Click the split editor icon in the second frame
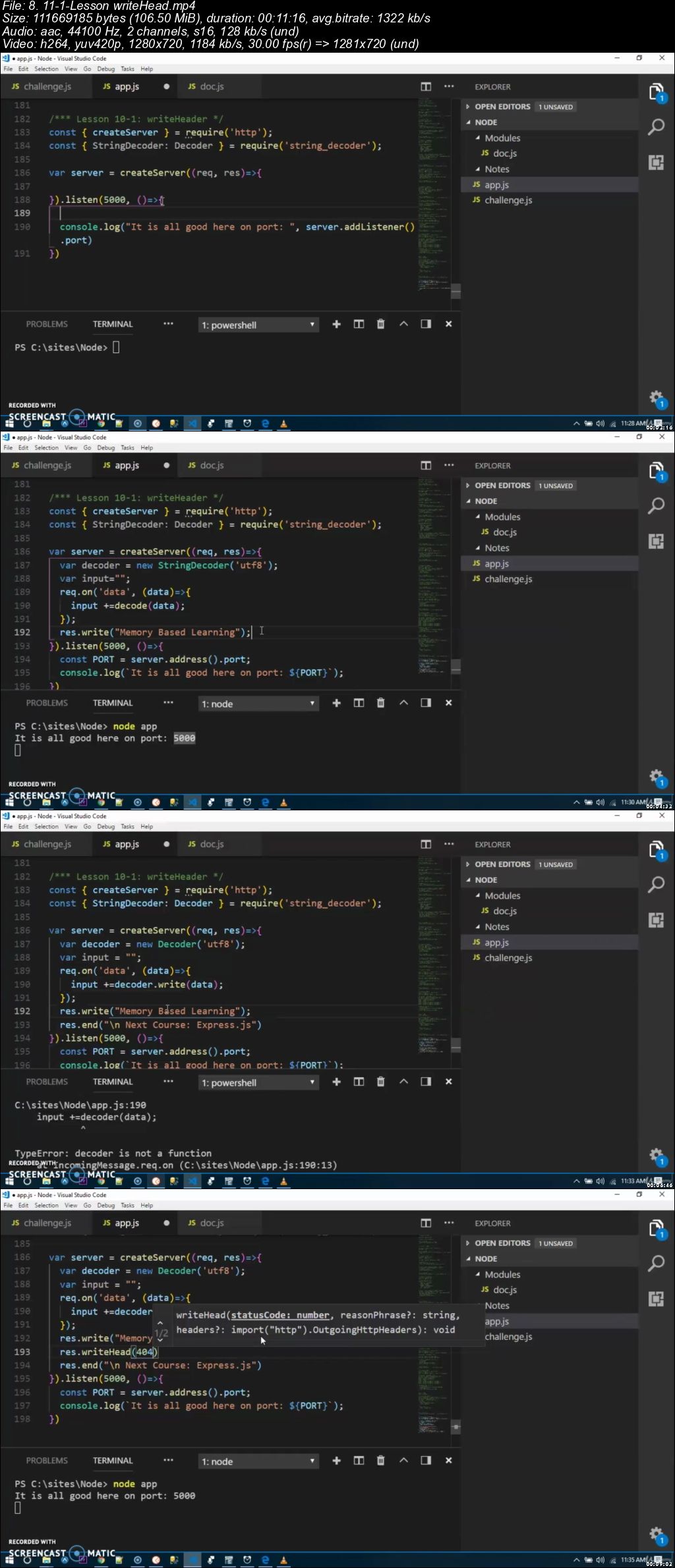Screen dimensions: 675x1568 (x=426, y=465)
